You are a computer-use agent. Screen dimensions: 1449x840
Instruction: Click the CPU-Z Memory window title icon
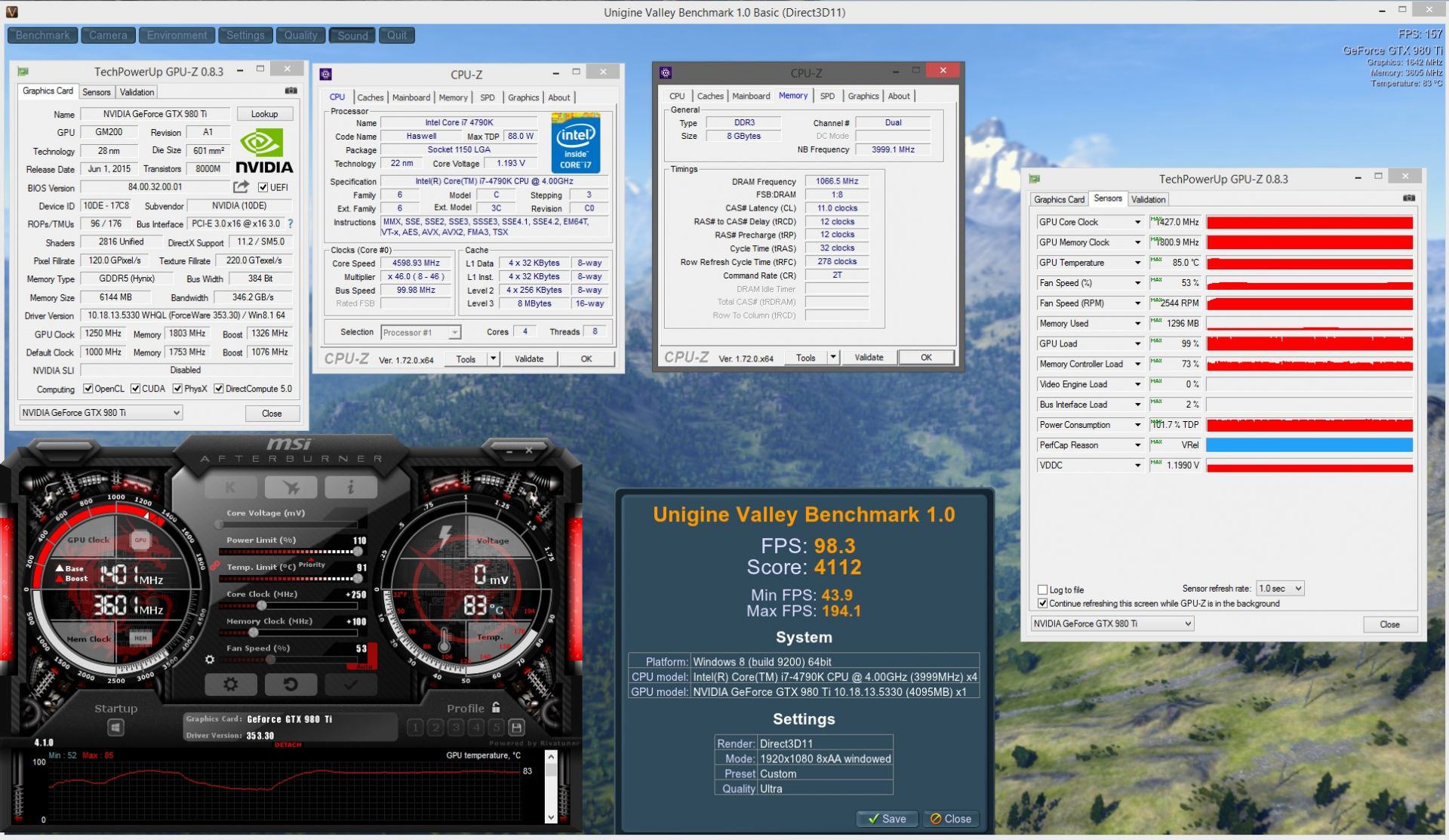[665, 72]
